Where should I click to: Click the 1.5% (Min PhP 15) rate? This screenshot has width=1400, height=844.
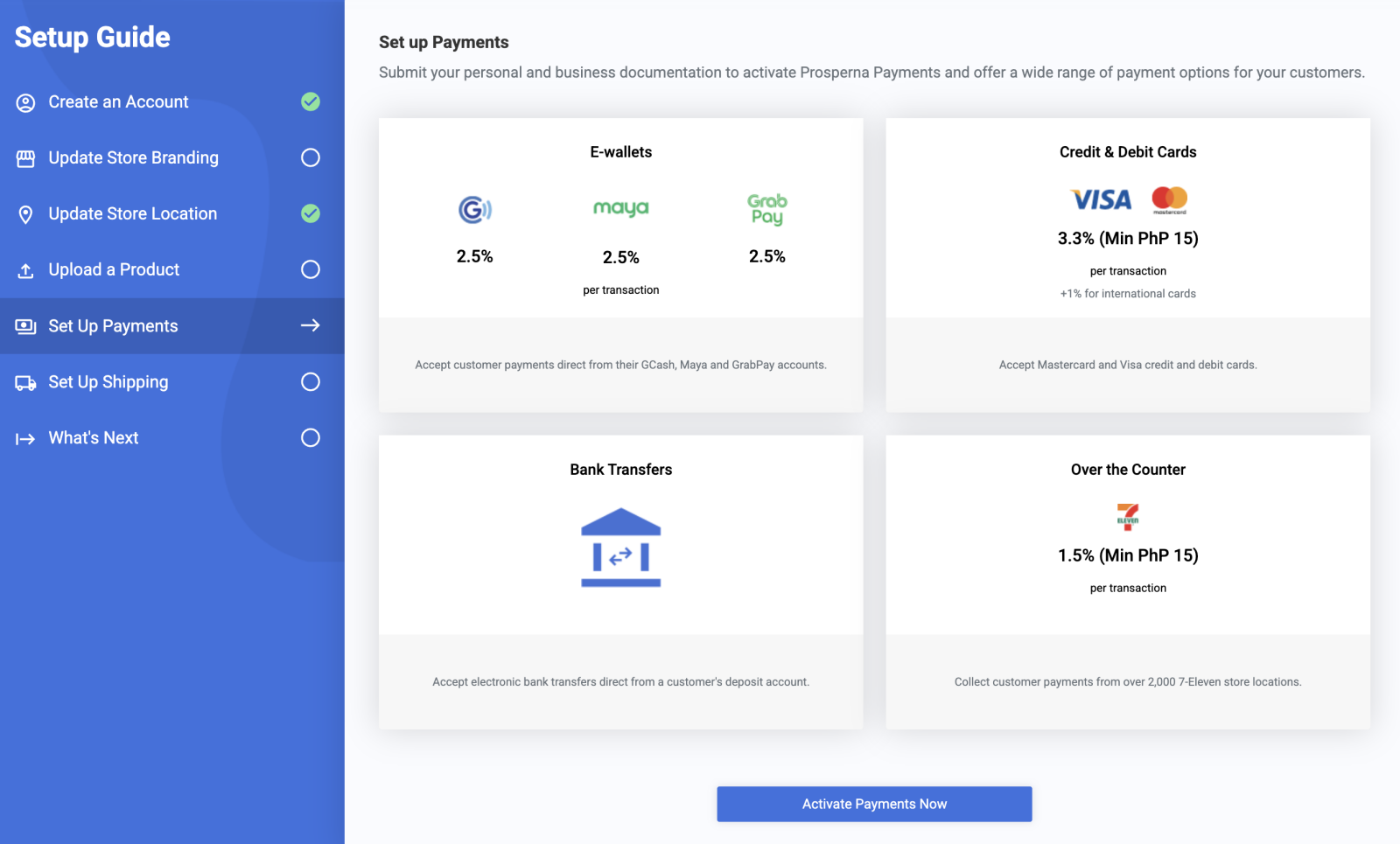coord(1128,555)
